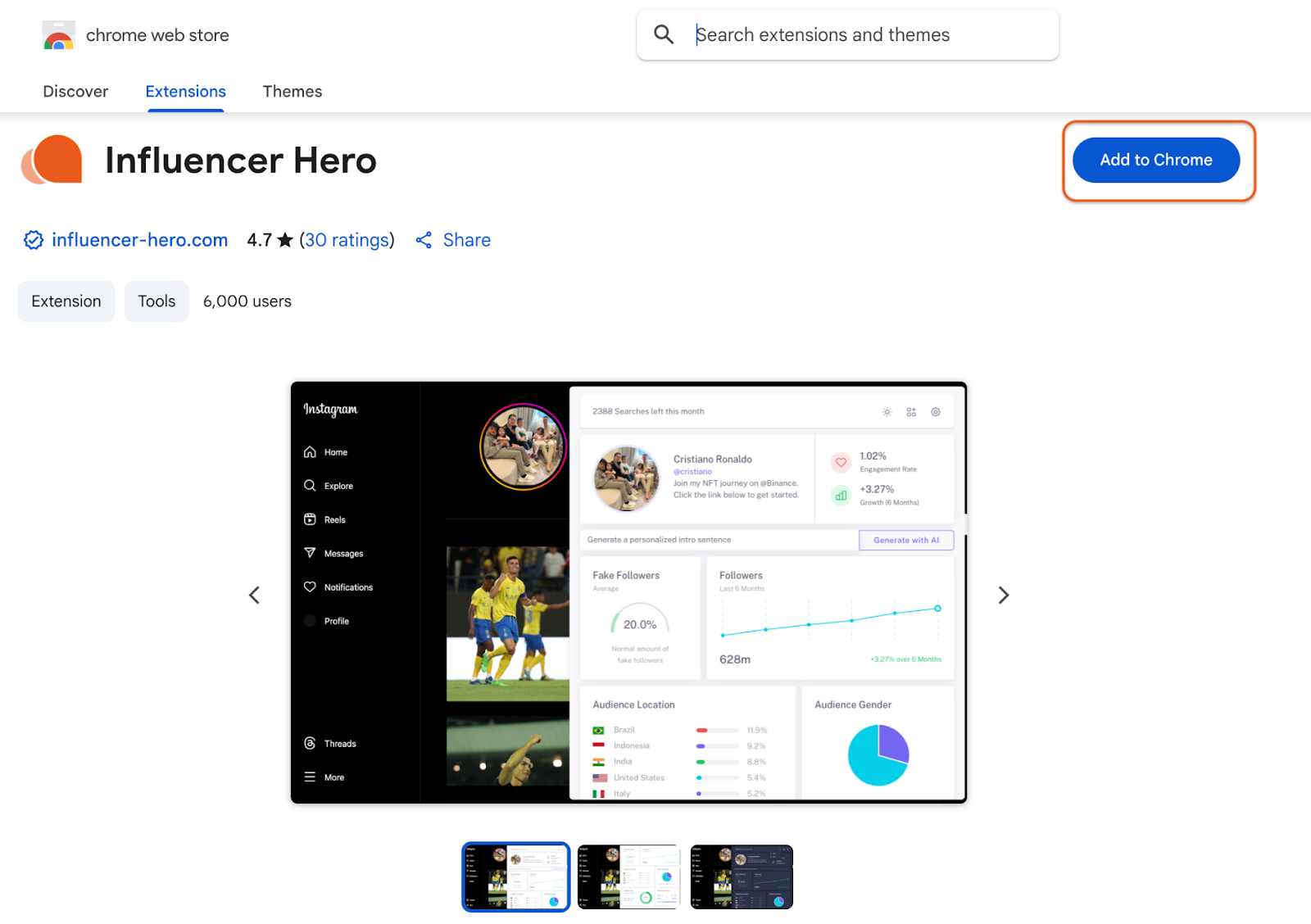Open the Extensions tab
Image resolution: width=1311 pixels, height=924 pixels.
click(x=185, y=92)
